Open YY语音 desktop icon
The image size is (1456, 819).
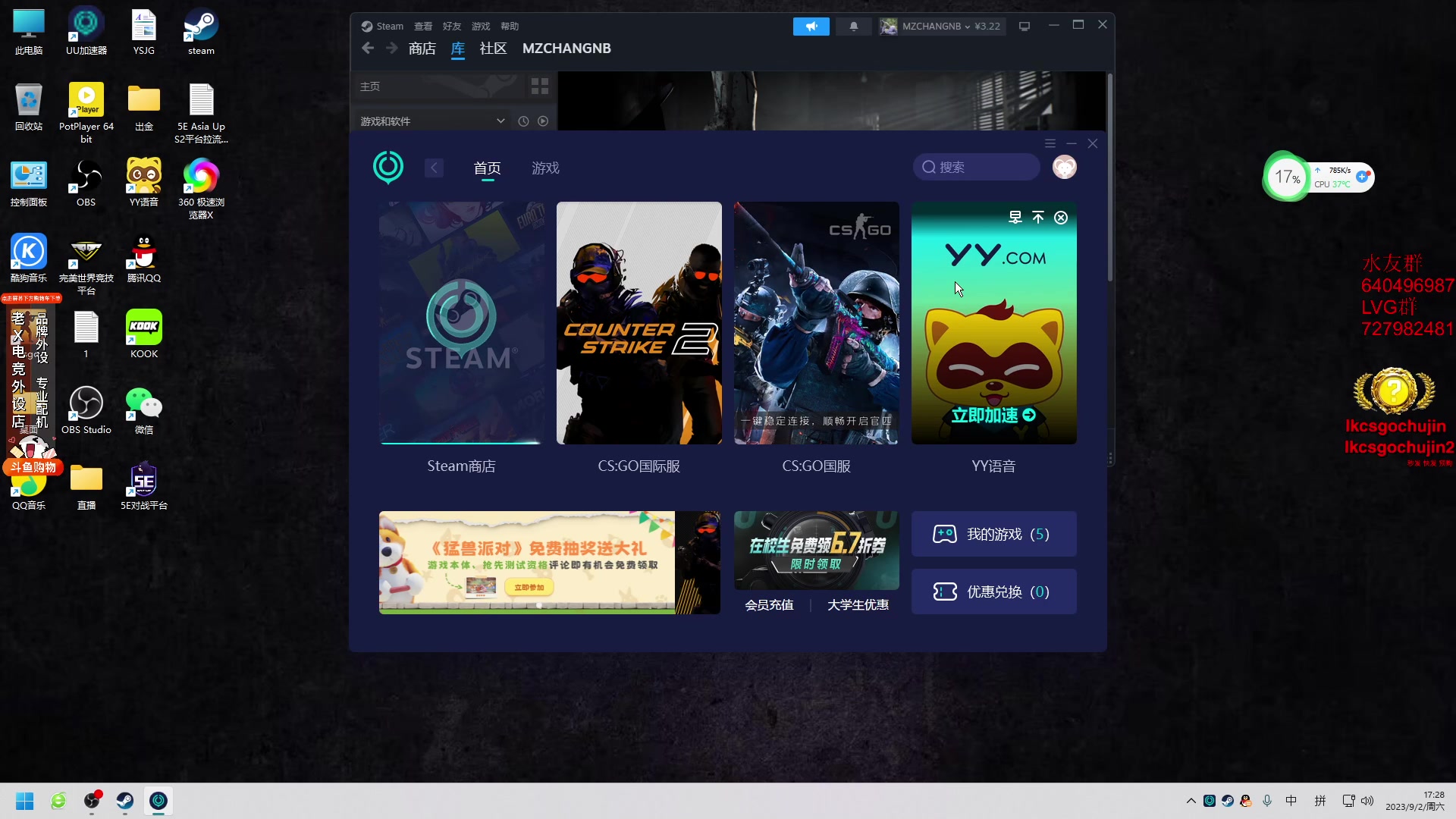[144, 183]
